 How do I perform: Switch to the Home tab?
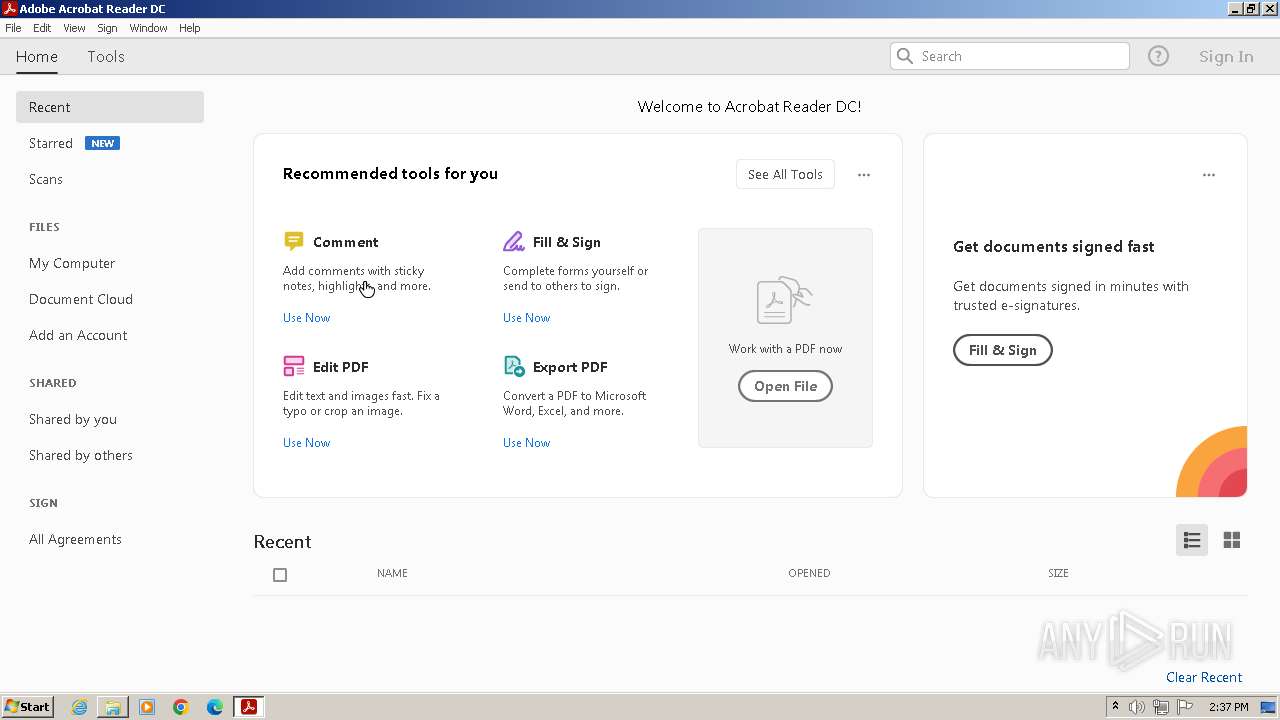tap(37, 56)
